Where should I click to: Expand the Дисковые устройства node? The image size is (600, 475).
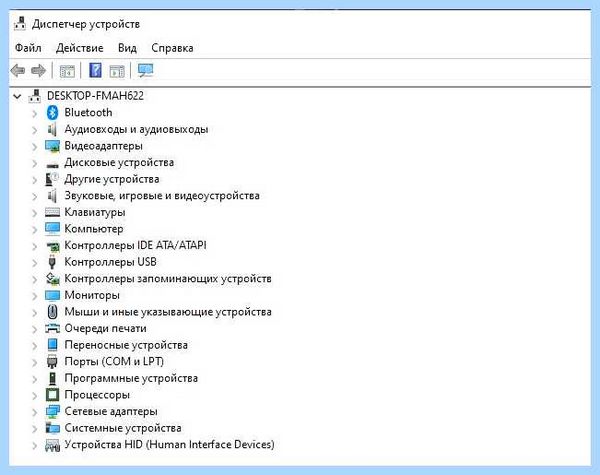pyautogui.click(x=34, y=163)
